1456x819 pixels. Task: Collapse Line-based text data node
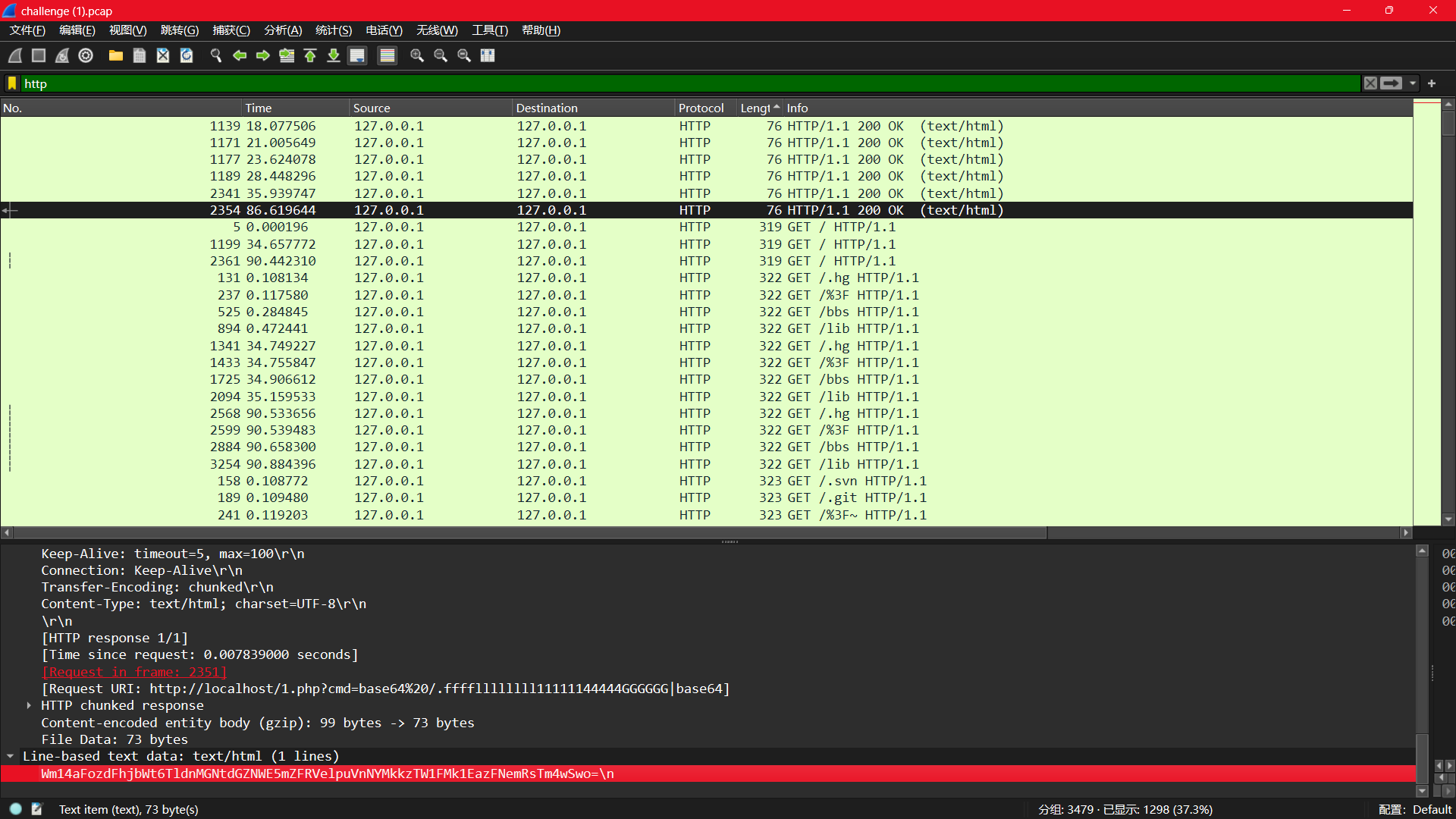(10, 756)
